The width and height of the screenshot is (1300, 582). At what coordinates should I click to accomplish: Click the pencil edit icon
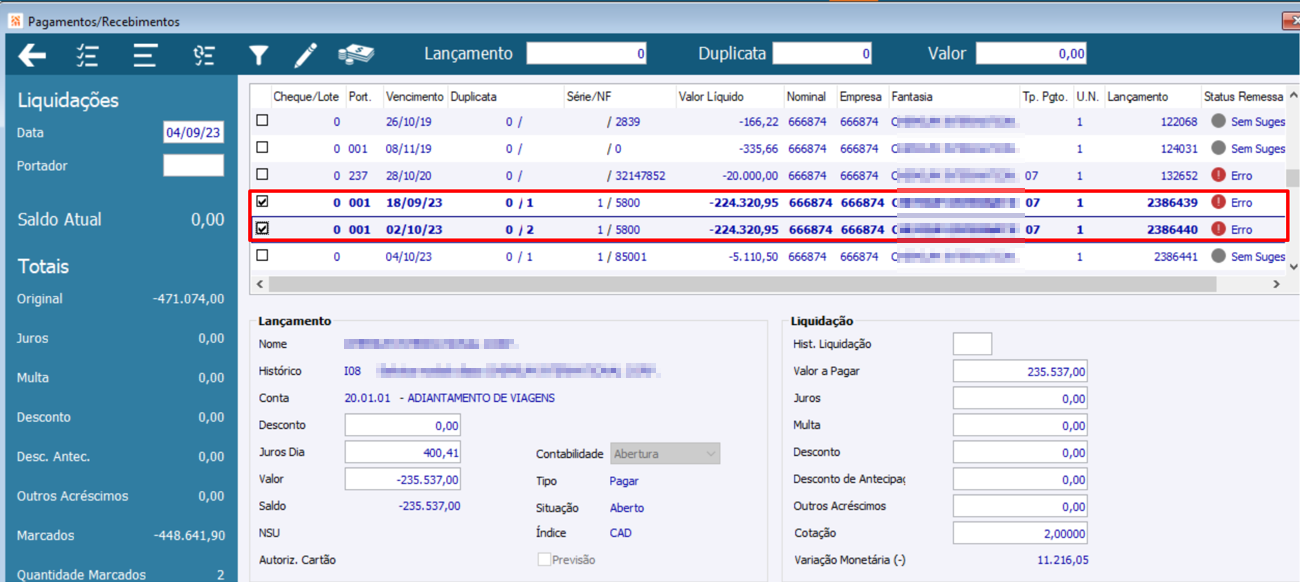tap(305, 55)
